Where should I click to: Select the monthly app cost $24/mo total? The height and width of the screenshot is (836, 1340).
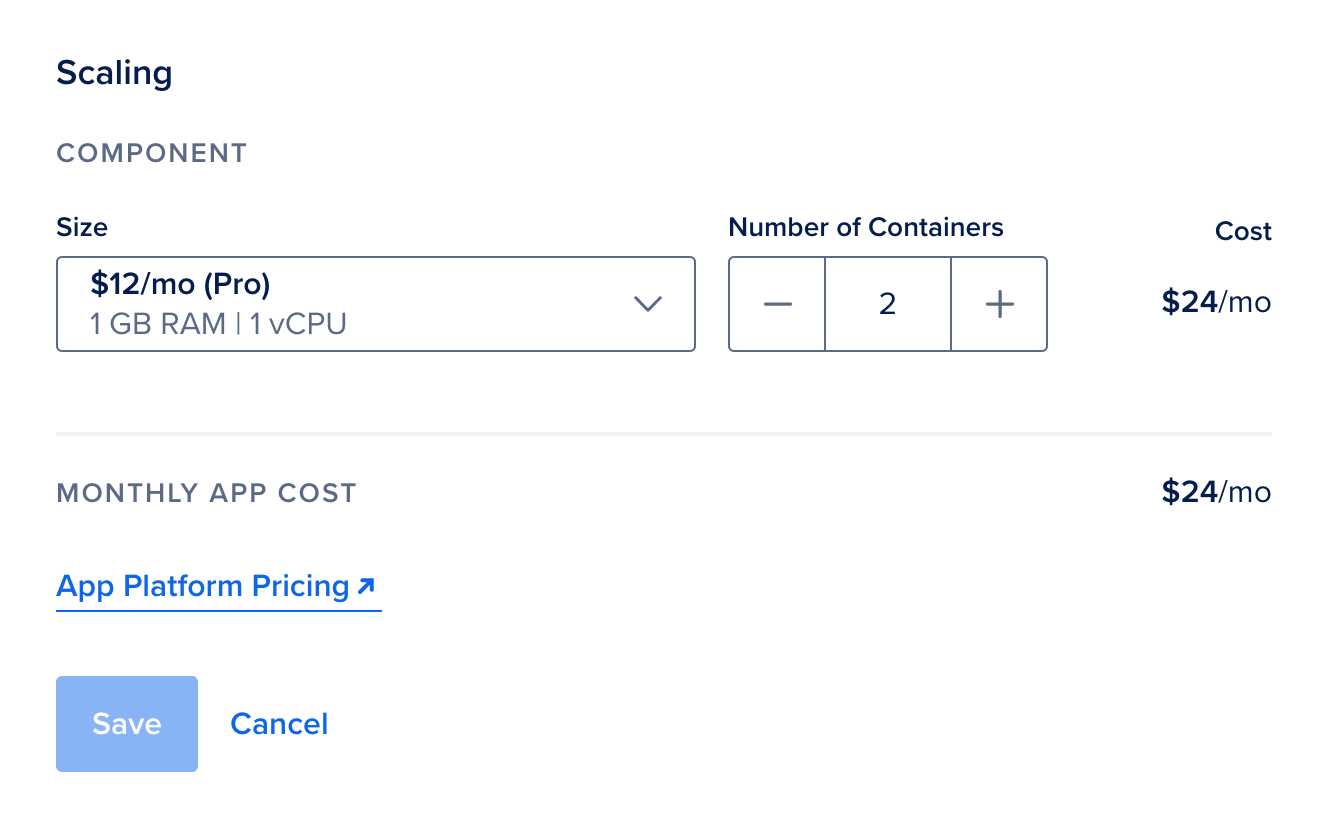[x=1216, y=491]
